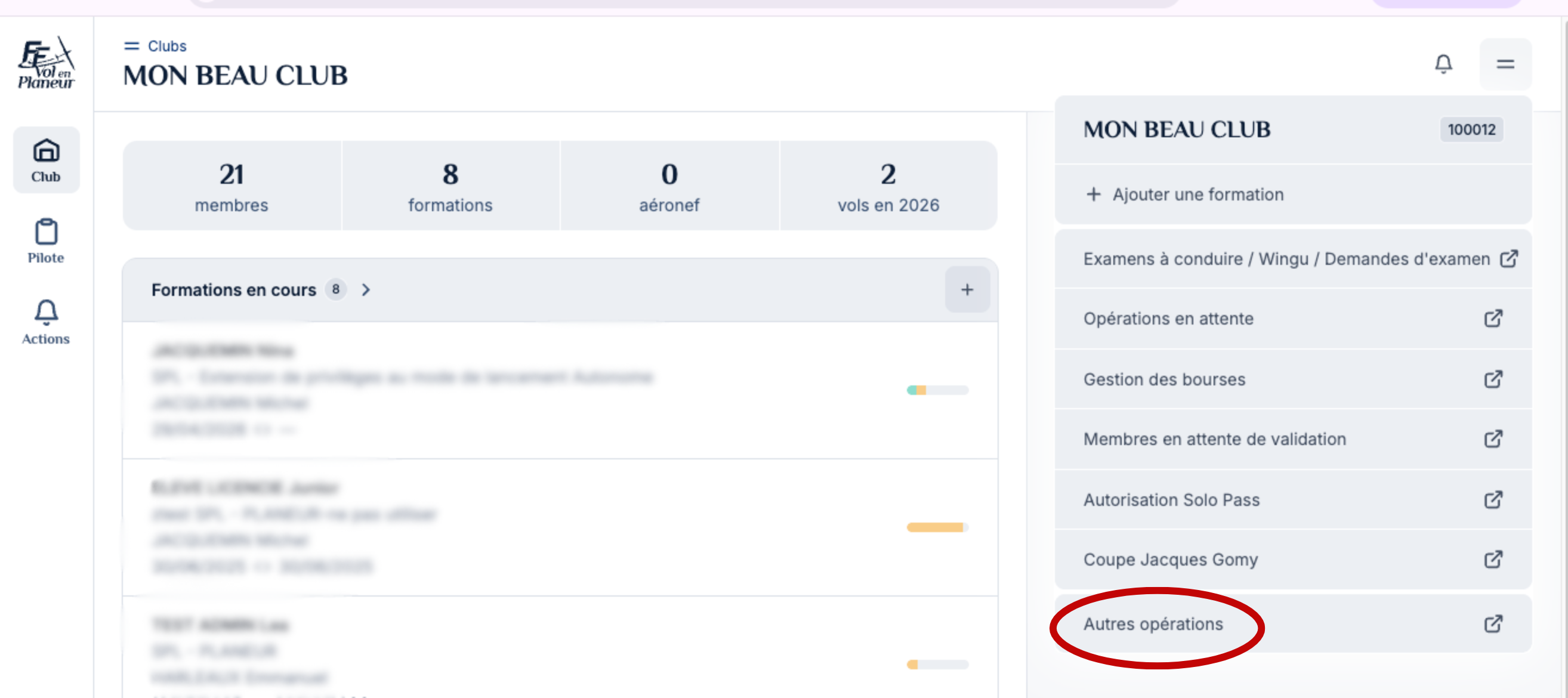Select the 8 formations stat card
Viewport: 1568px width, 698px height.
click(450, 186)
